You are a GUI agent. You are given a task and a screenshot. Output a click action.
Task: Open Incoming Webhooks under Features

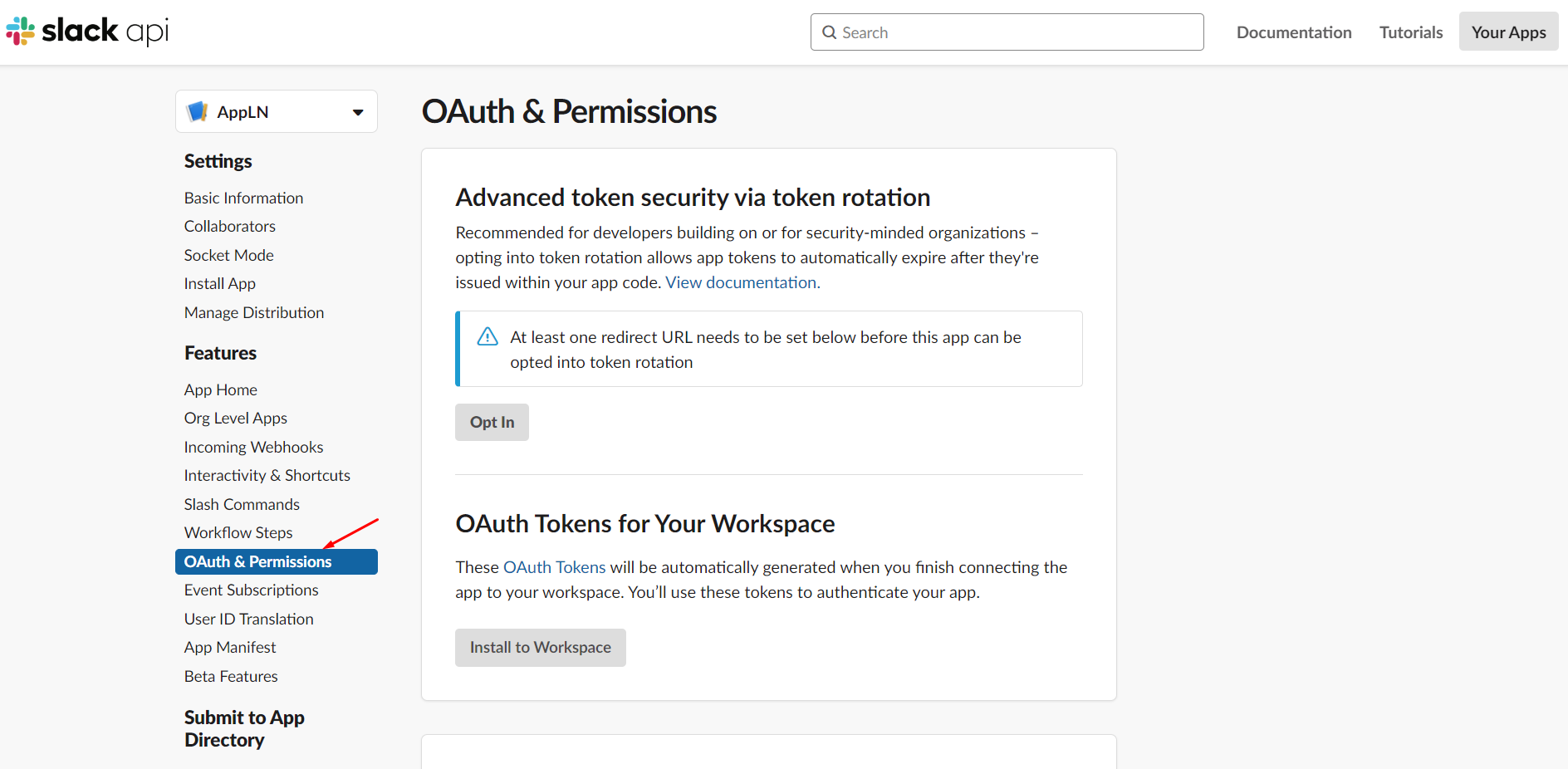(253, 447)
